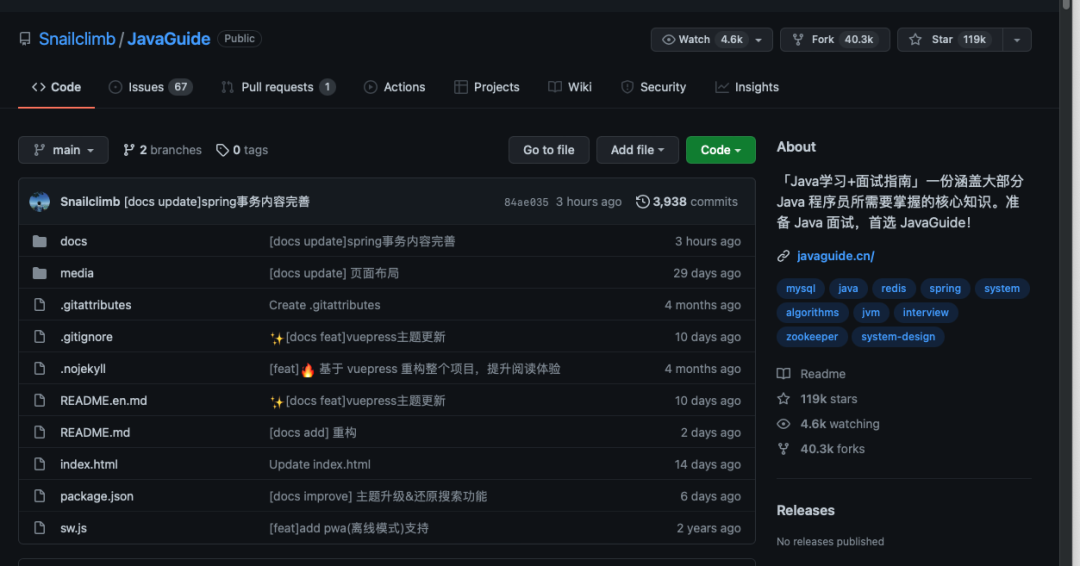Open the Security tab

tap(654, 87)
